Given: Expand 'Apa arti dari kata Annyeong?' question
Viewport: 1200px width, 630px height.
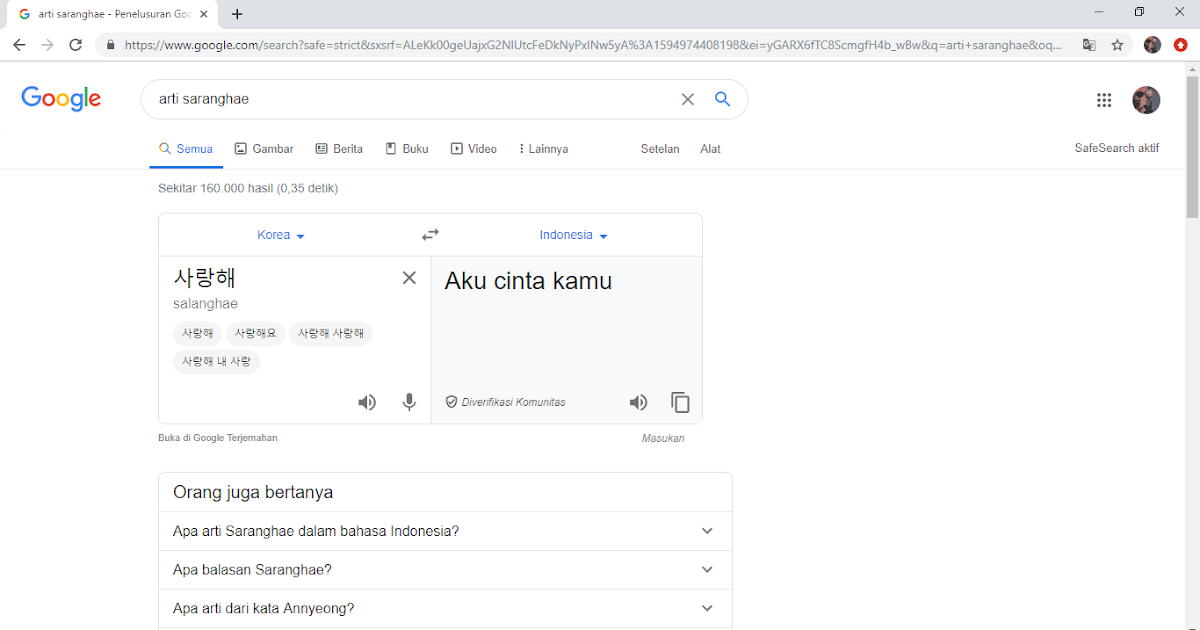Looking at the screenshot, I should pyautogui.click(x=445, y=608).
